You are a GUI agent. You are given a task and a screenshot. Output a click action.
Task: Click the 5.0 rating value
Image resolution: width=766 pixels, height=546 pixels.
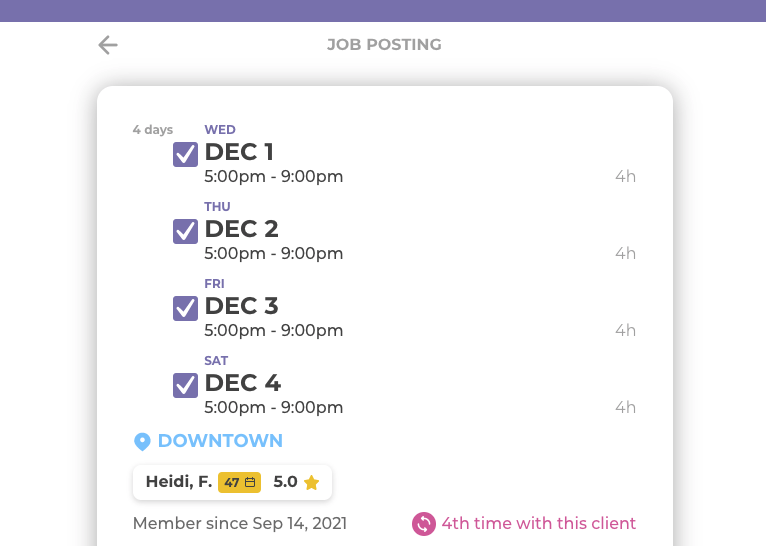tap(285, 482)
